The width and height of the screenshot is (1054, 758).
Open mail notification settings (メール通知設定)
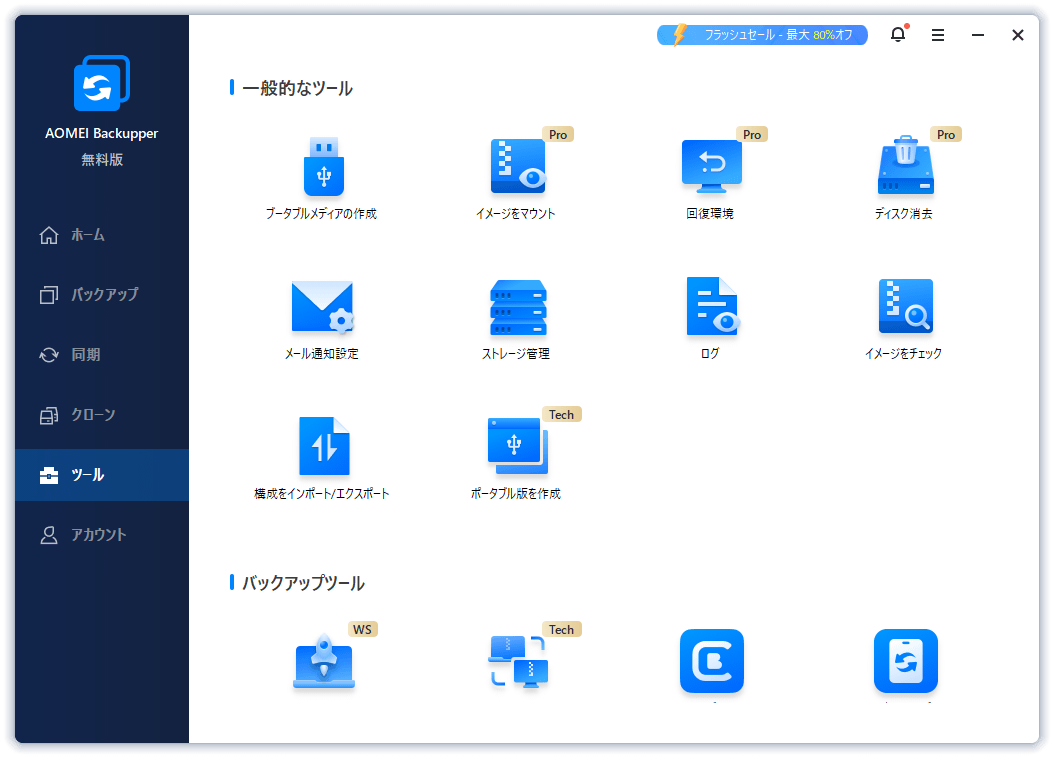pyautogui.click(x=322, y=308)
